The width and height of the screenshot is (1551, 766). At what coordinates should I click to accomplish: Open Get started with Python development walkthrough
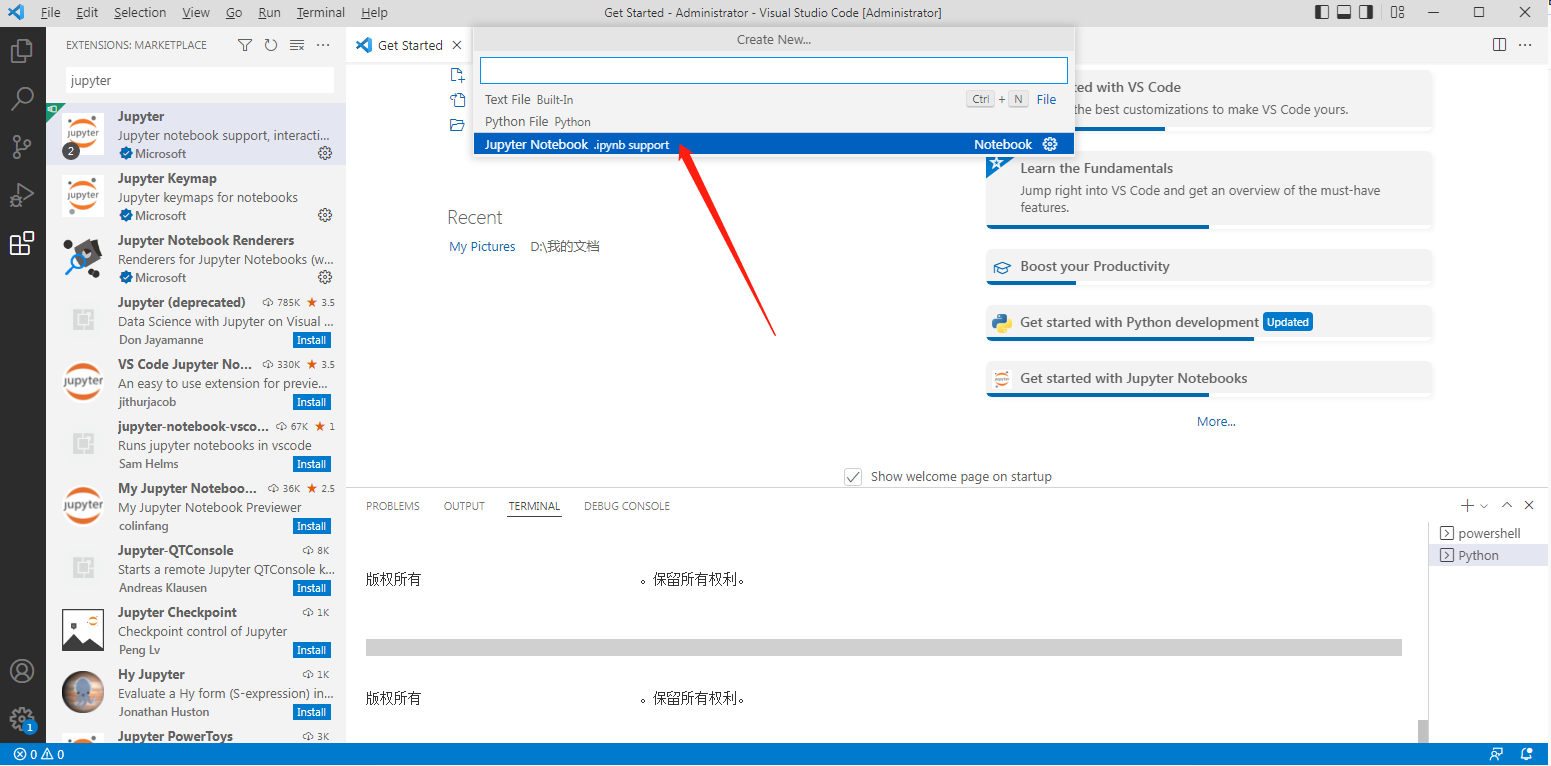(x=1209, y=323)
